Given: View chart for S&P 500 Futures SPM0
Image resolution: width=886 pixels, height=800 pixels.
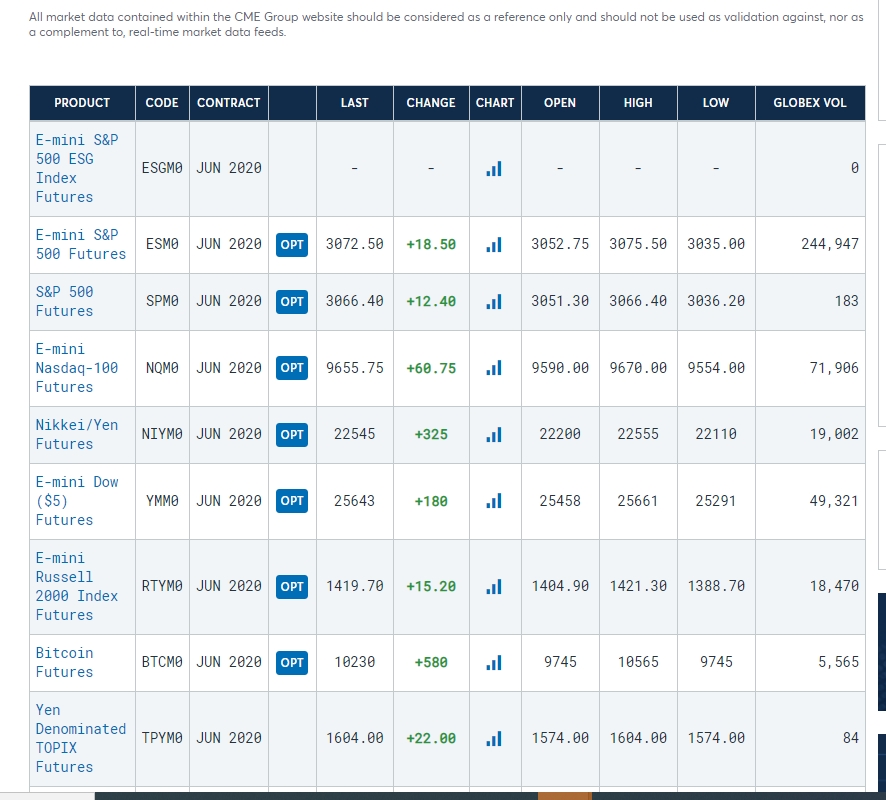Looking at the screenshot, I should [494, 302].
